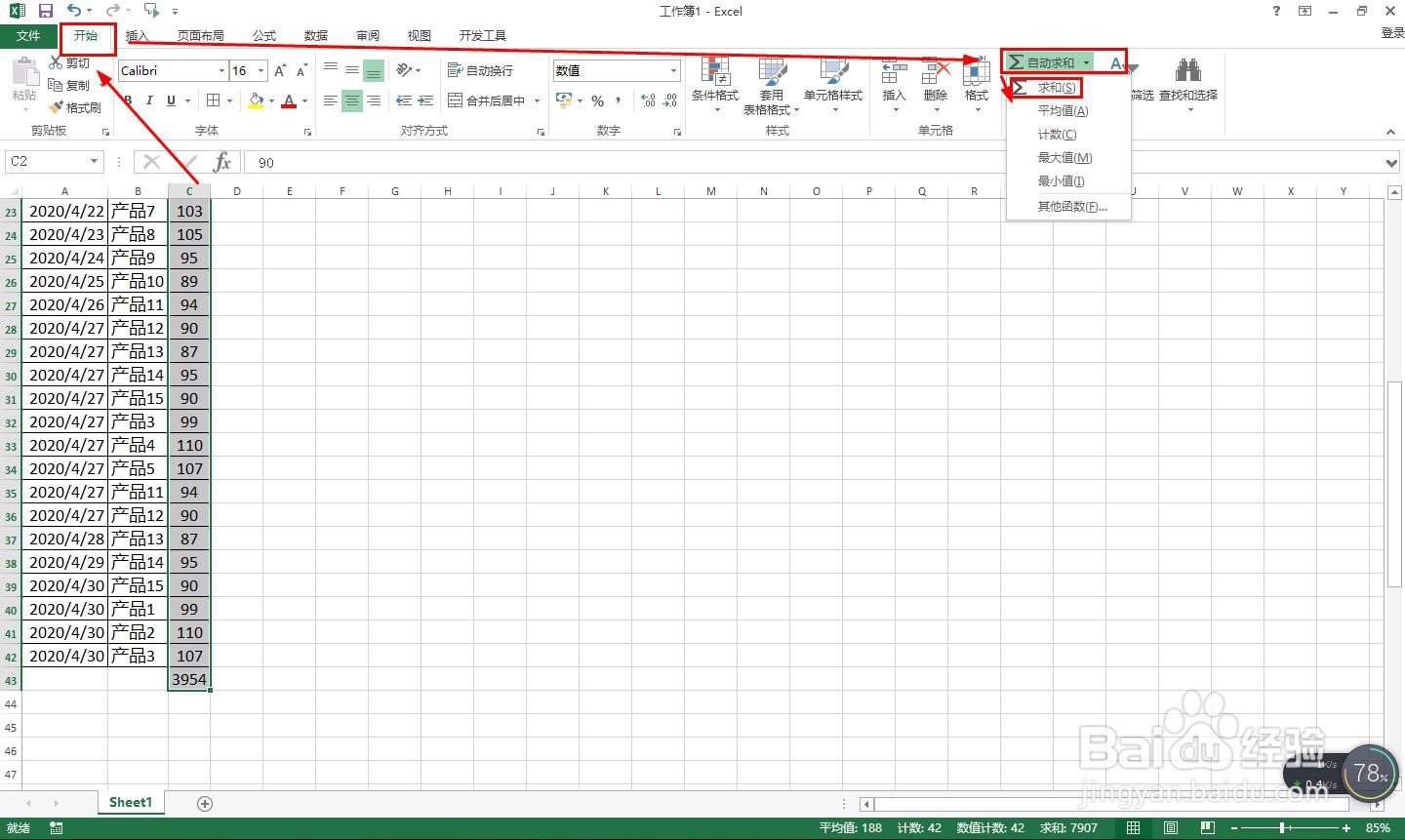The width and height of the screenshot is (1405, 840).
Task: Click the Increase Indent icon
Action: coord(426,100)
